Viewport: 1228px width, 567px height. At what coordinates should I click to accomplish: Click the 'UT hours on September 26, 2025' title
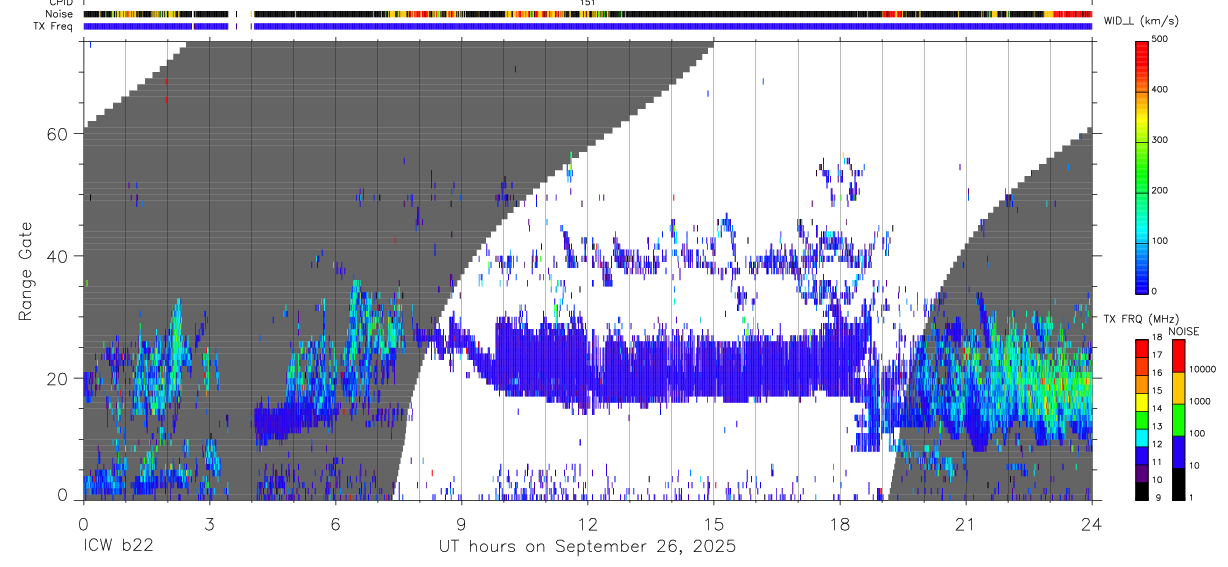(x=587, y=547)
